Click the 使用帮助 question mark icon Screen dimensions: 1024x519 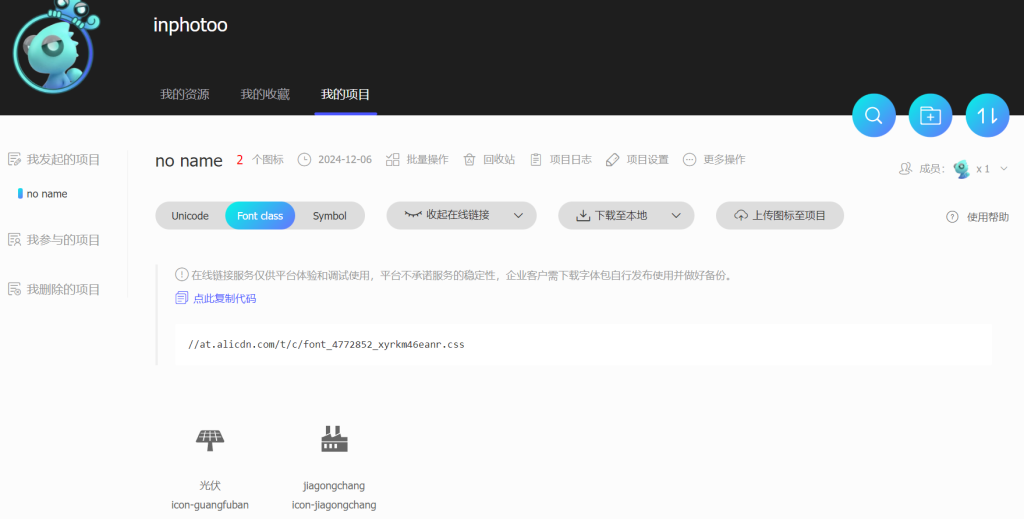(952, 217)
